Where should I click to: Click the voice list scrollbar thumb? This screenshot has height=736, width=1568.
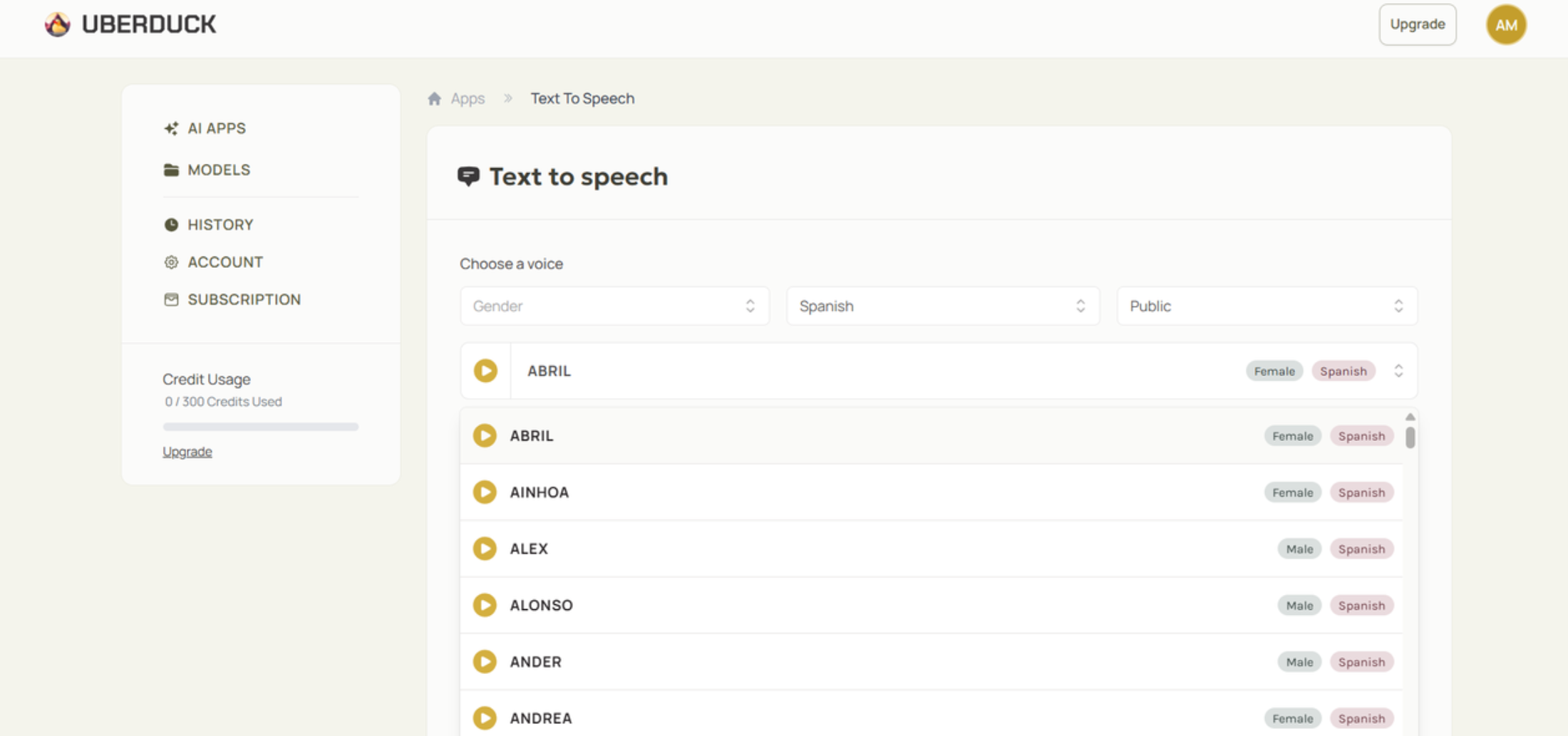coord(1410,437)
